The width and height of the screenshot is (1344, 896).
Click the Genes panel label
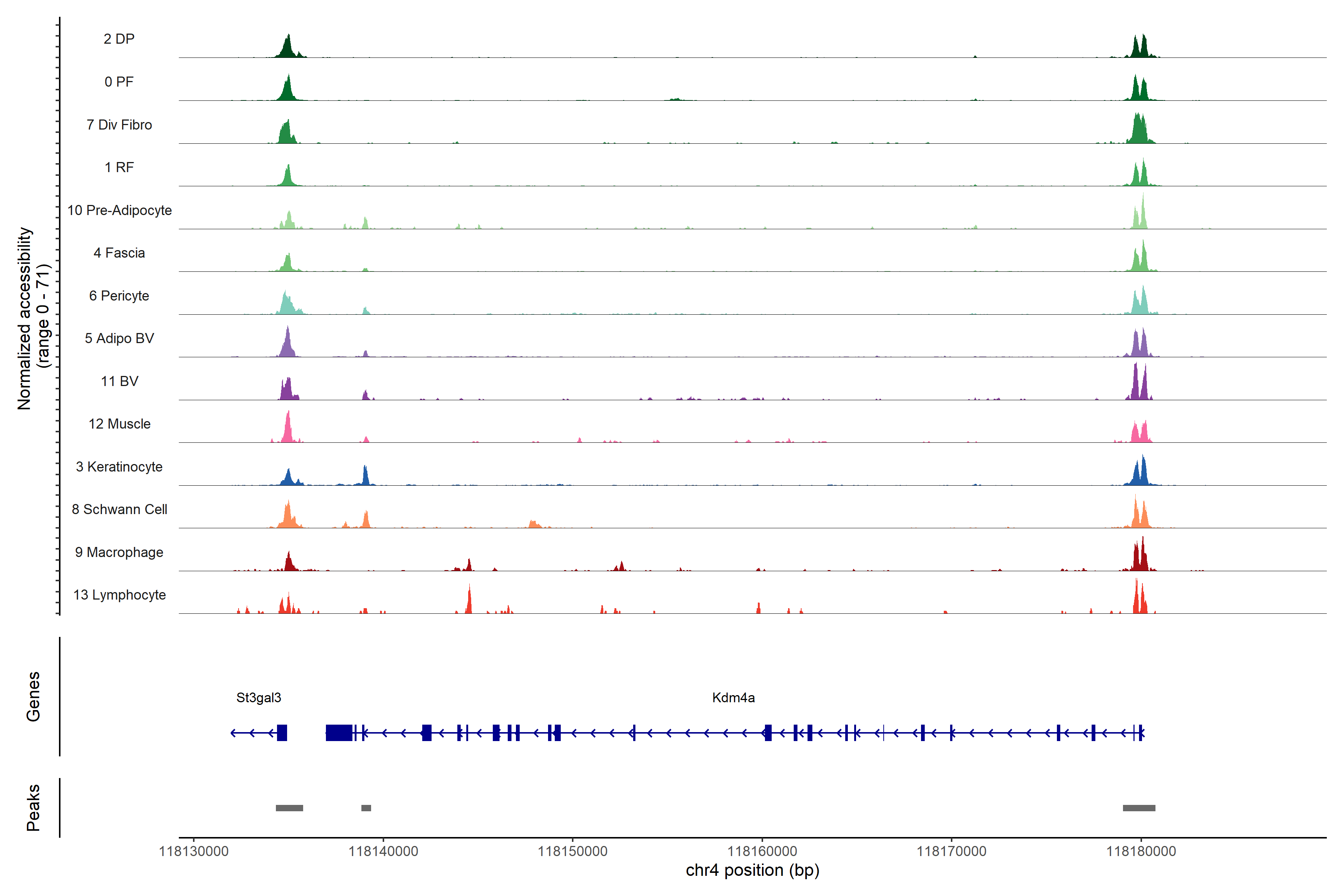coord(33,697)
